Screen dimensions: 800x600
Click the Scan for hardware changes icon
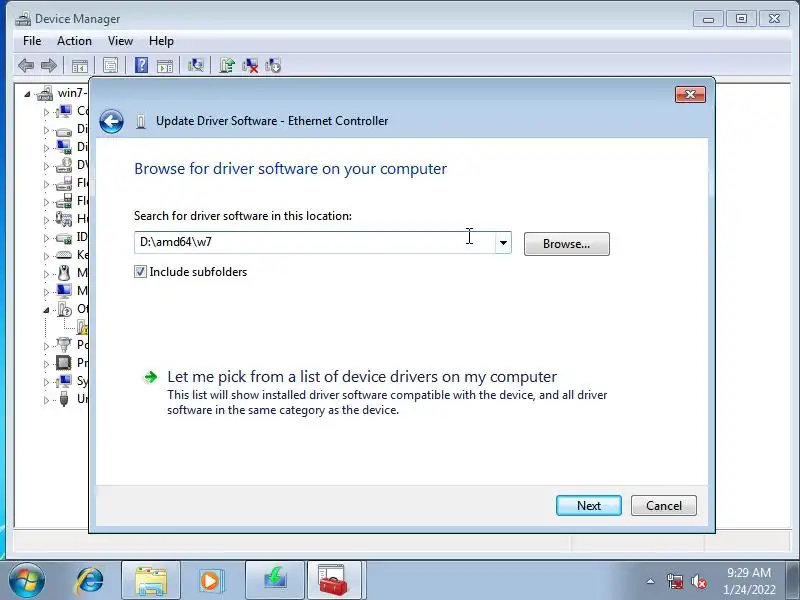196,65
